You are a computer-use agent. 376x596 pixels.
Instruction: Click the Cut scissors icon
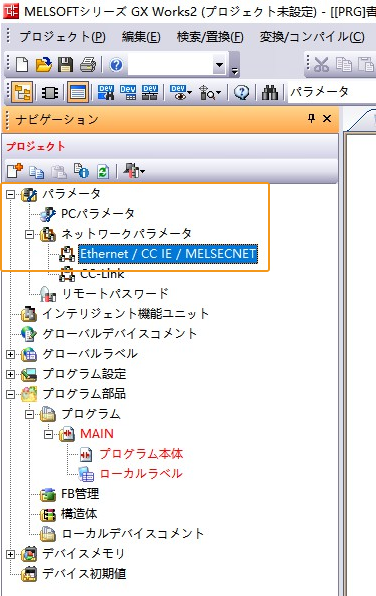click(321, 65)
